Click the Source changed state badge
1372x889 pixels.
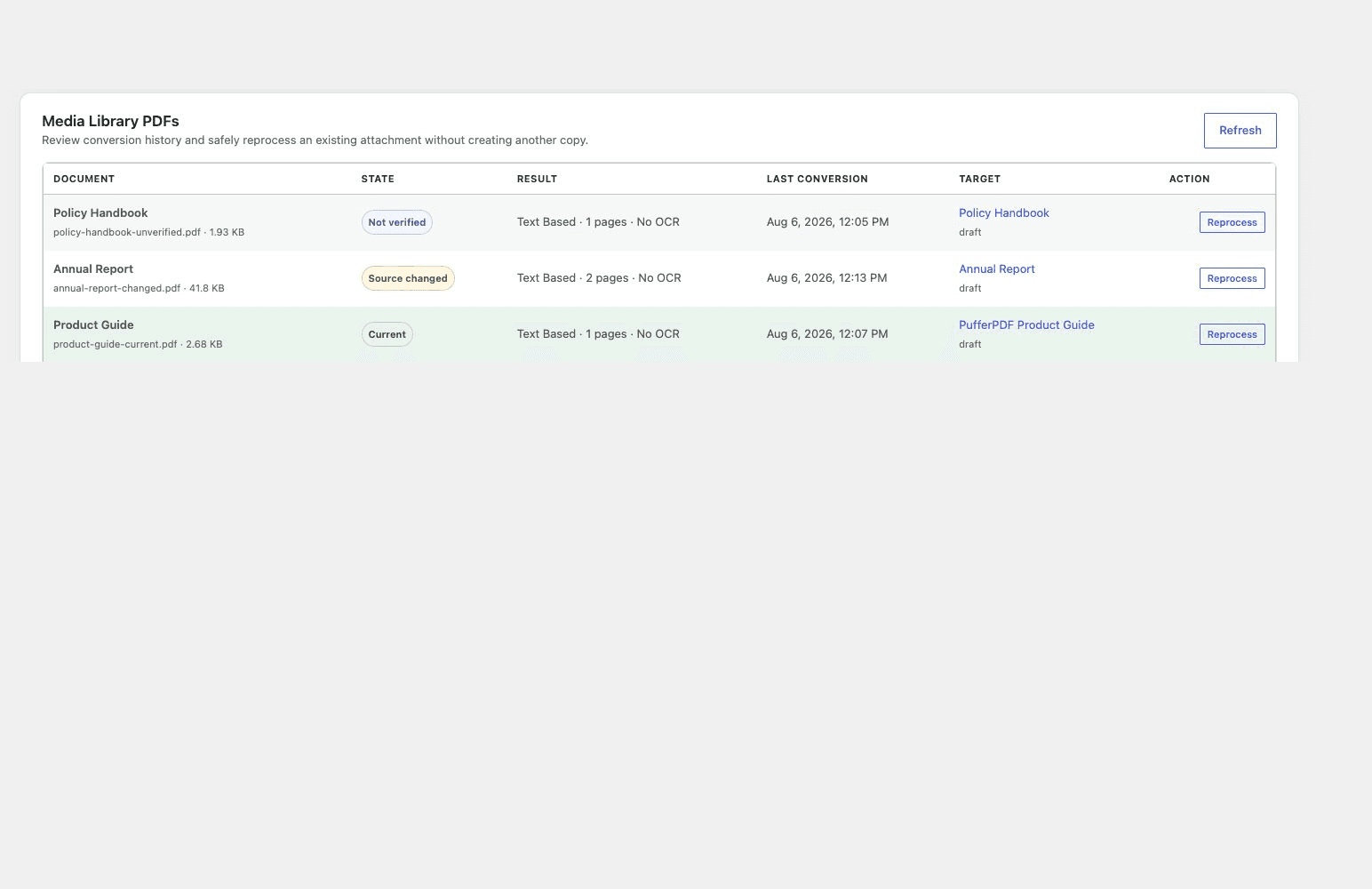click(408, 278)
